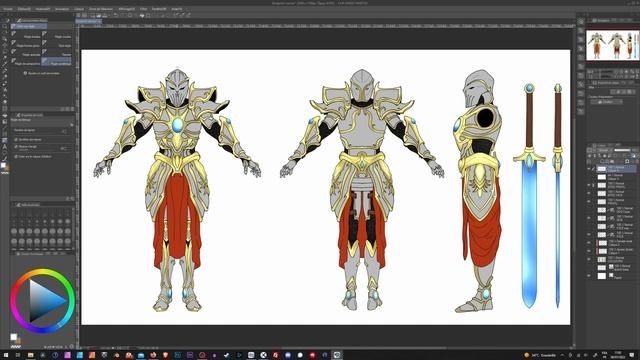Toggle visibility eye of selected top layer
The width and height of the screenshot is (640, 360).
click(x=589, y=169)
